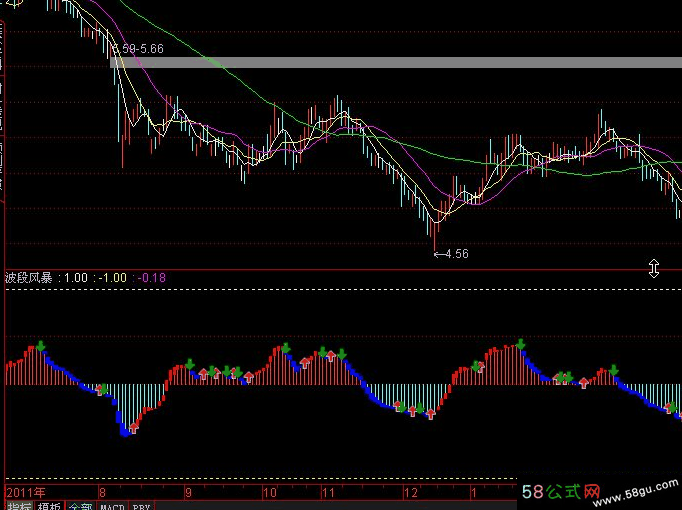Screen dimensions: 682x510
Task: Click the 波段风暴 indicator title
Action: point(30,277)
